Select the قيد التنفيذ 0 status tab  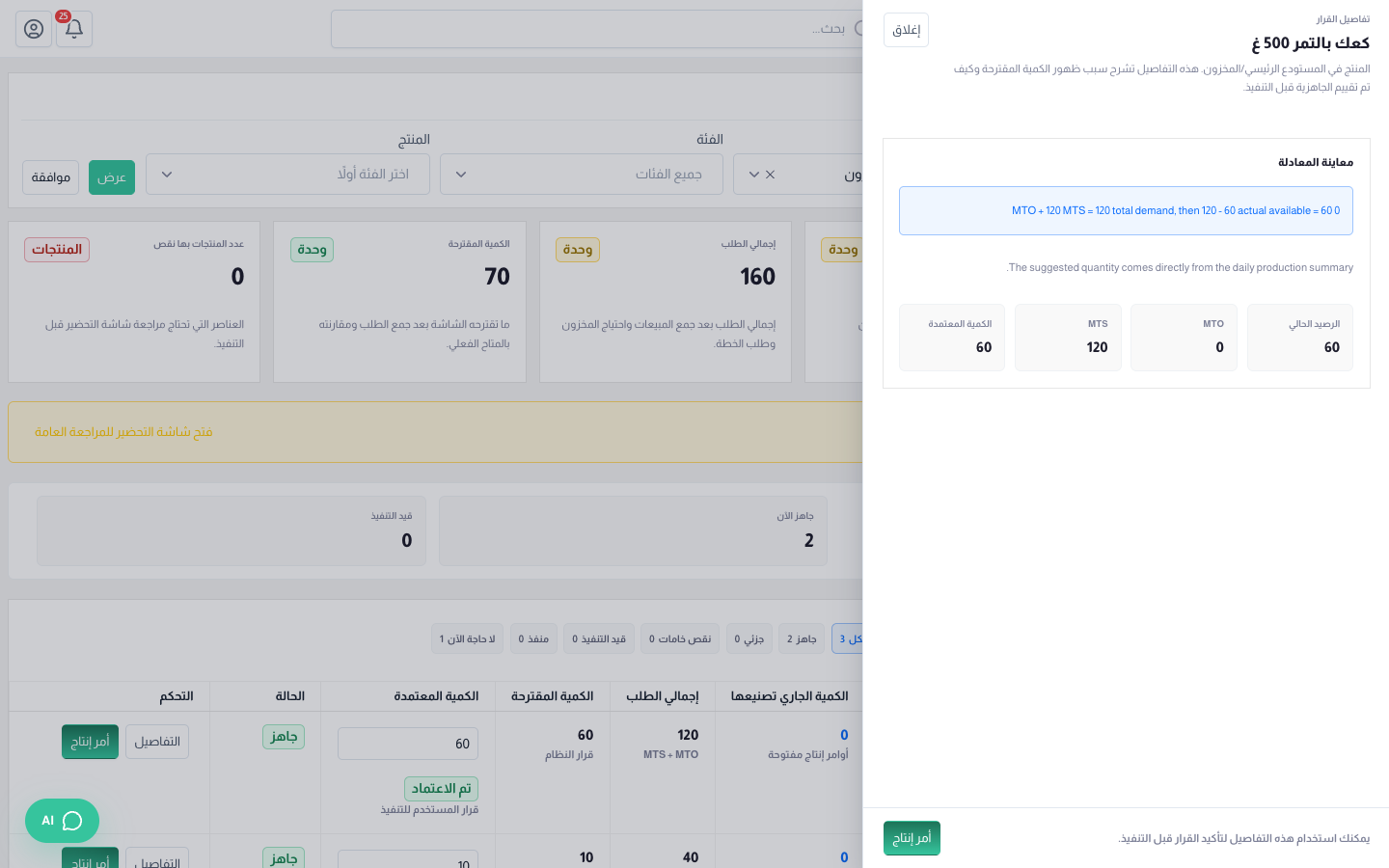[599, 638]
